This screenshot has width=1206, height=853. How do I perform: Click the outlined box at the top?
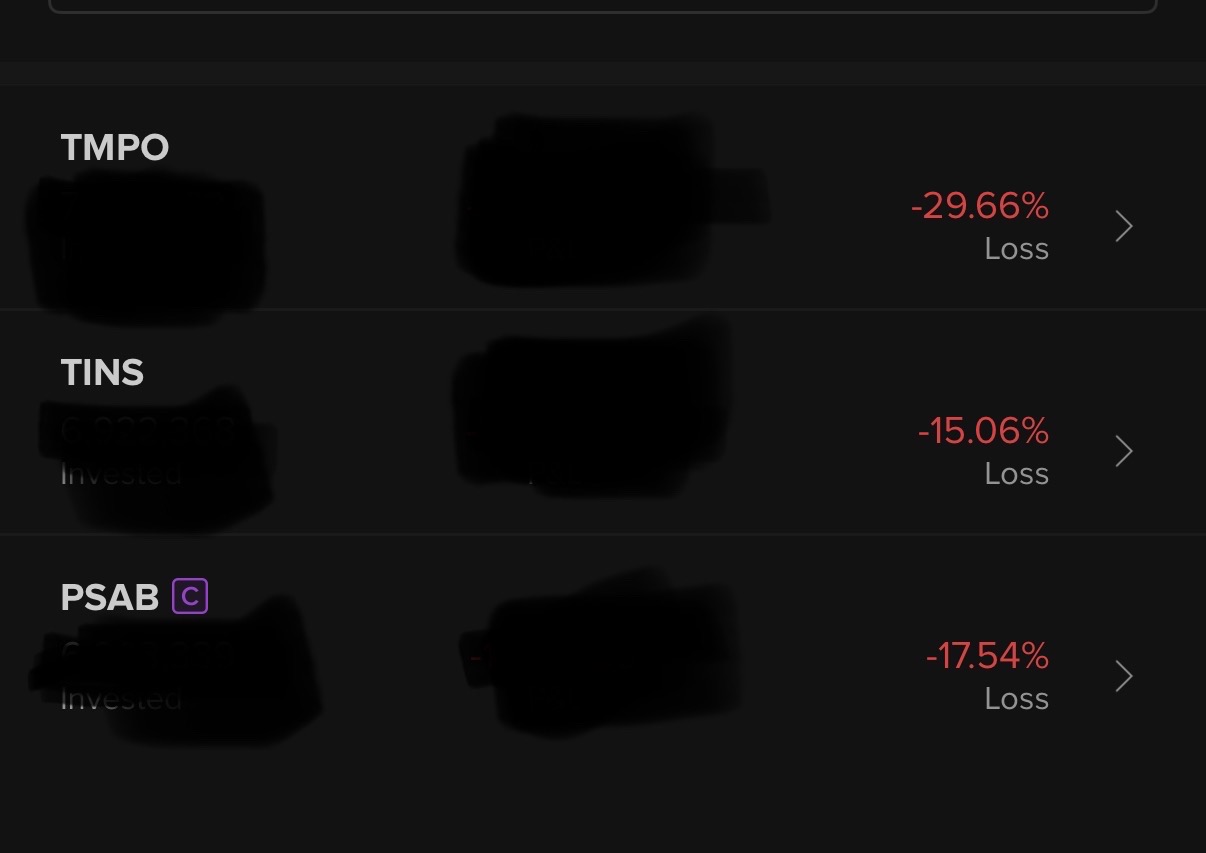tap(602, 6)
